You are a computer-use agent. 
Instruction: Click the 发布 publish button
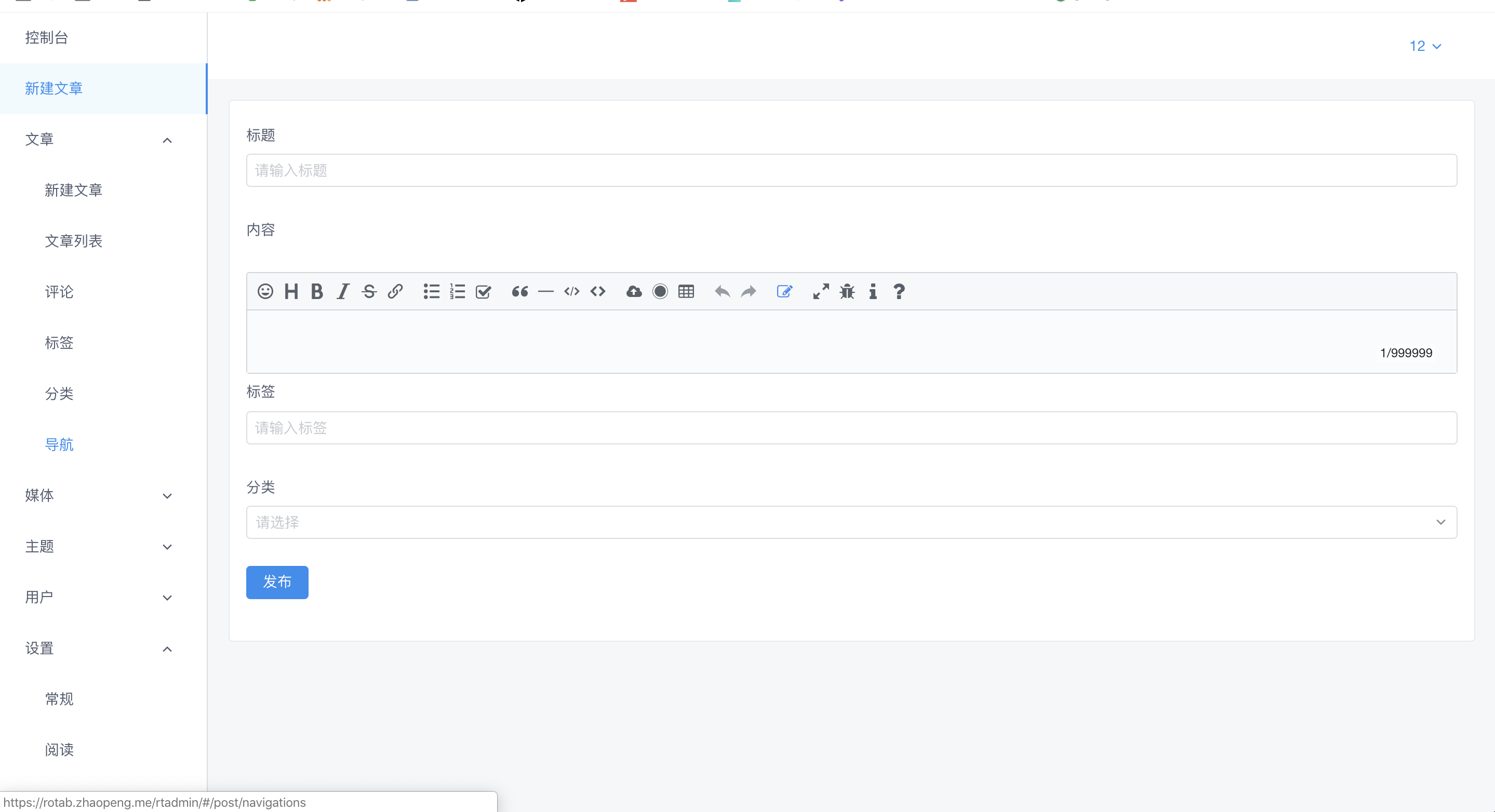coord(277,581)
